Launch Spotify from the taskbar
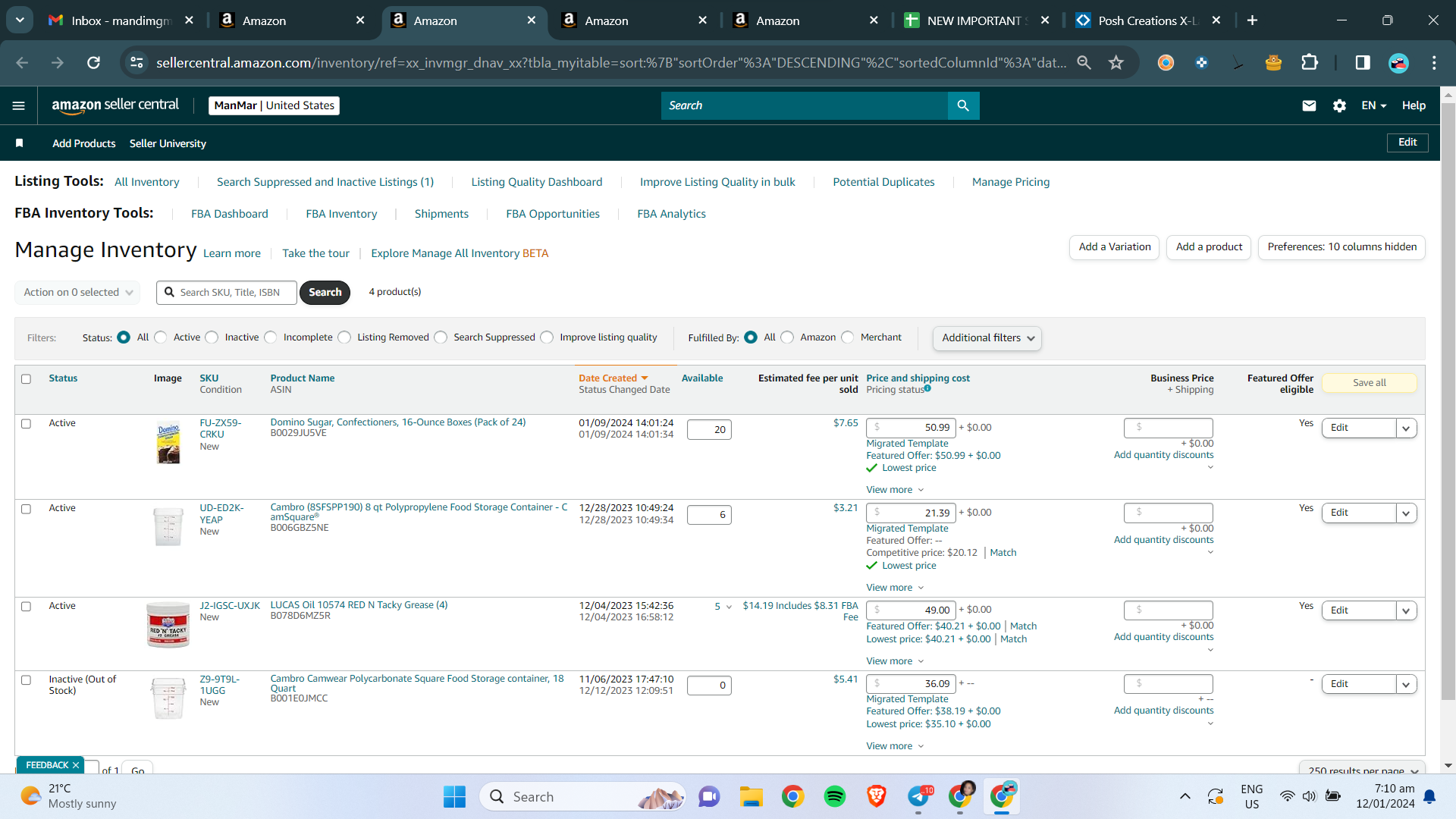Viewport: 1456px width, 819px height. point(834,796)
